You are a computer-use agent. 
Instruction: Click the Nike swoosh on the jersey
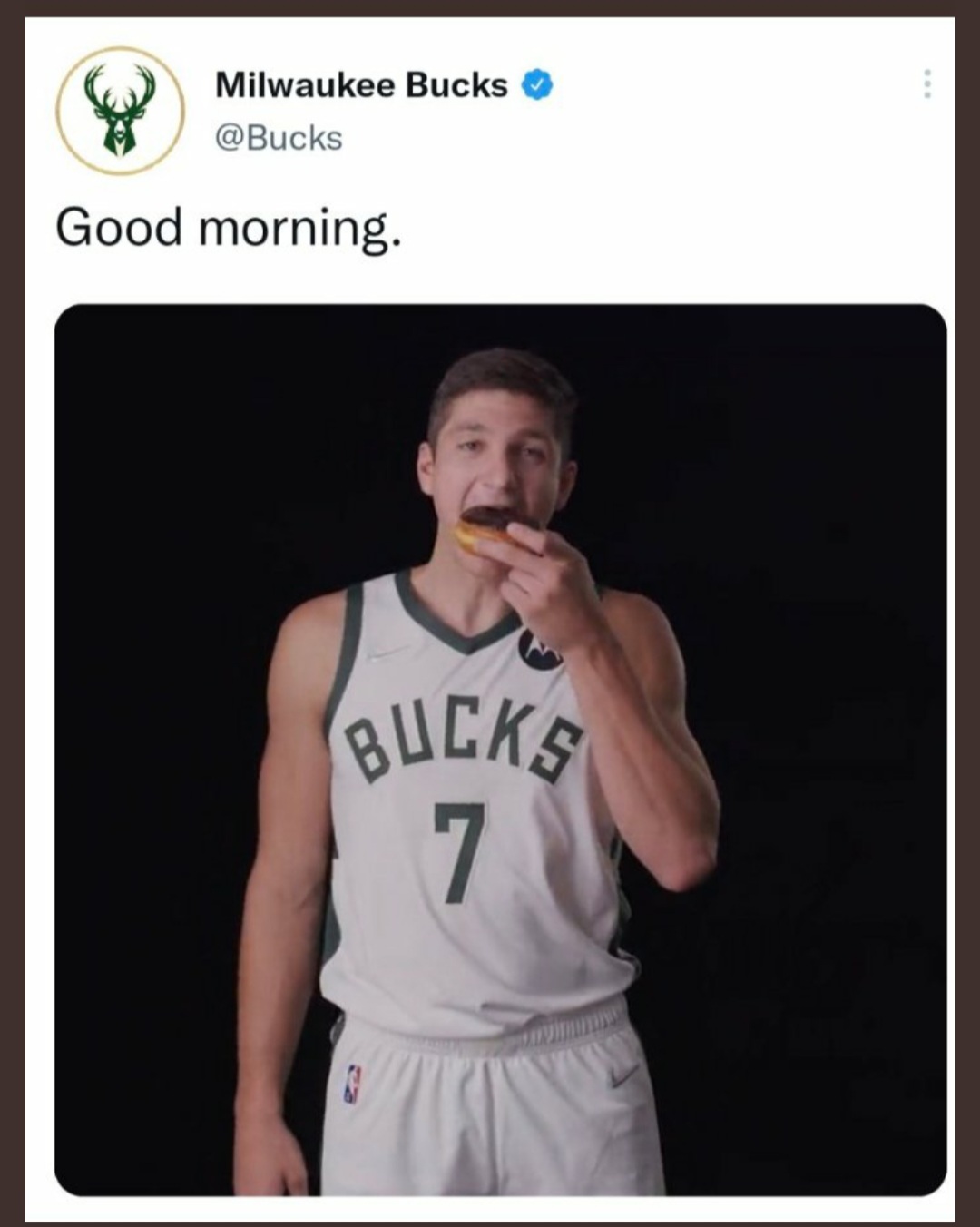[x=388, y=652]
